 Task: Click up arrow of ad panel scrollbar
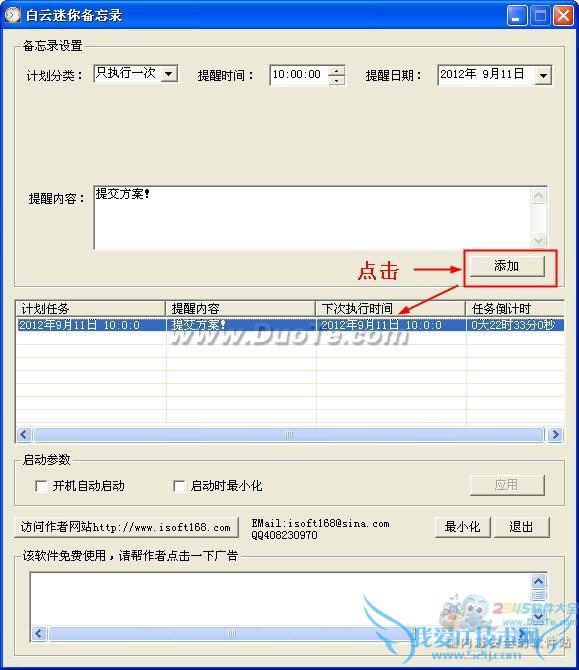click(x=538, y=581)
